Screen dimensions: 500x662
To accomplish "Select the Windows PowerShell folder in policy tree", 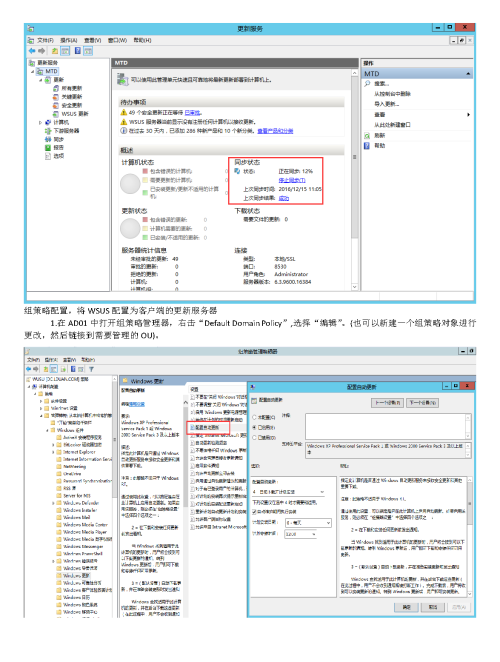I will [82, 553].
